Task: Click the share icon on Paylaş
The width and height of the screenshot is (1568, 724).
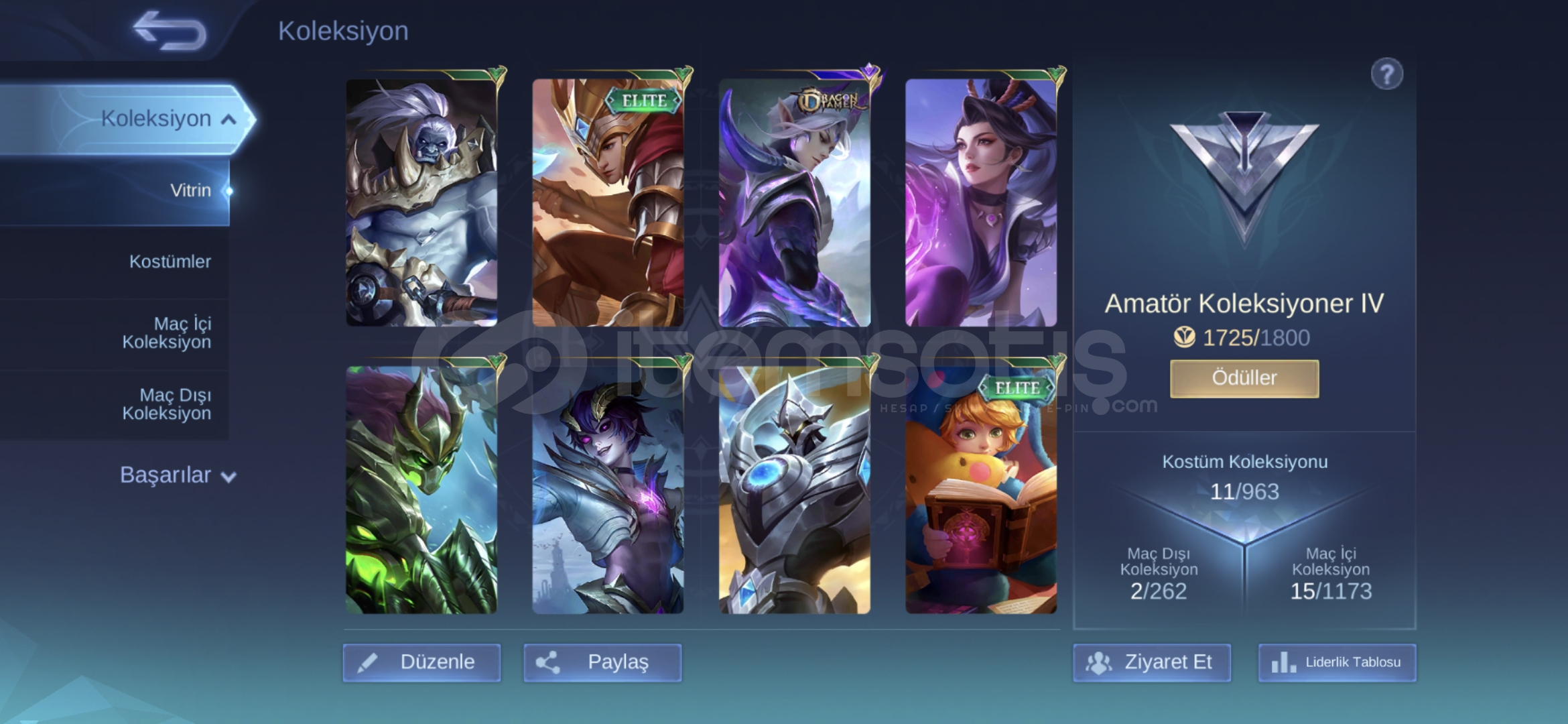Action: [547, 662]
